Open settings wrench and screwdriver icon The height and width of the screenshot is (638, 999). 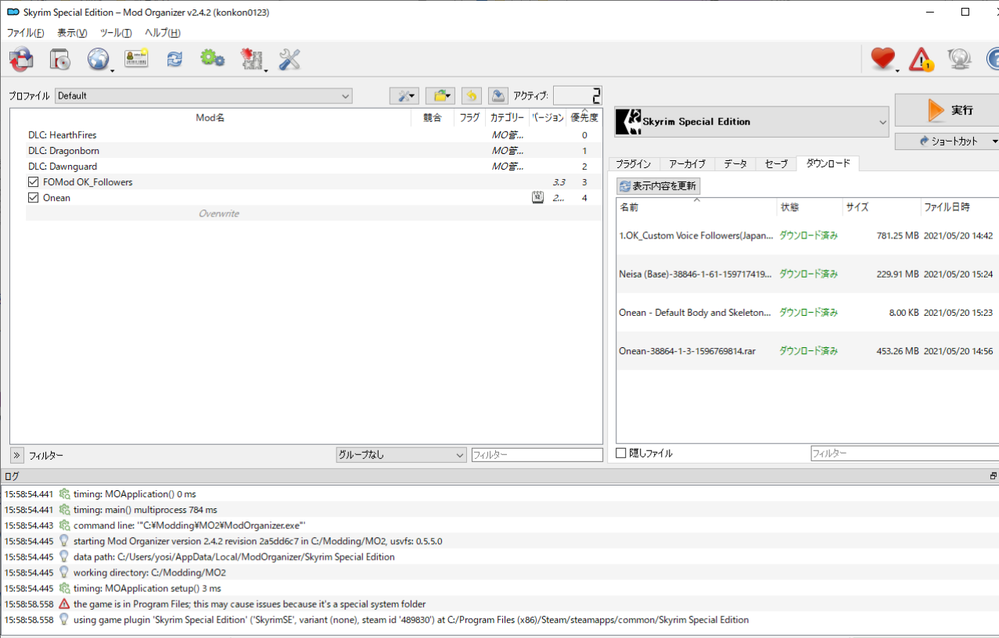coord(290,60)
